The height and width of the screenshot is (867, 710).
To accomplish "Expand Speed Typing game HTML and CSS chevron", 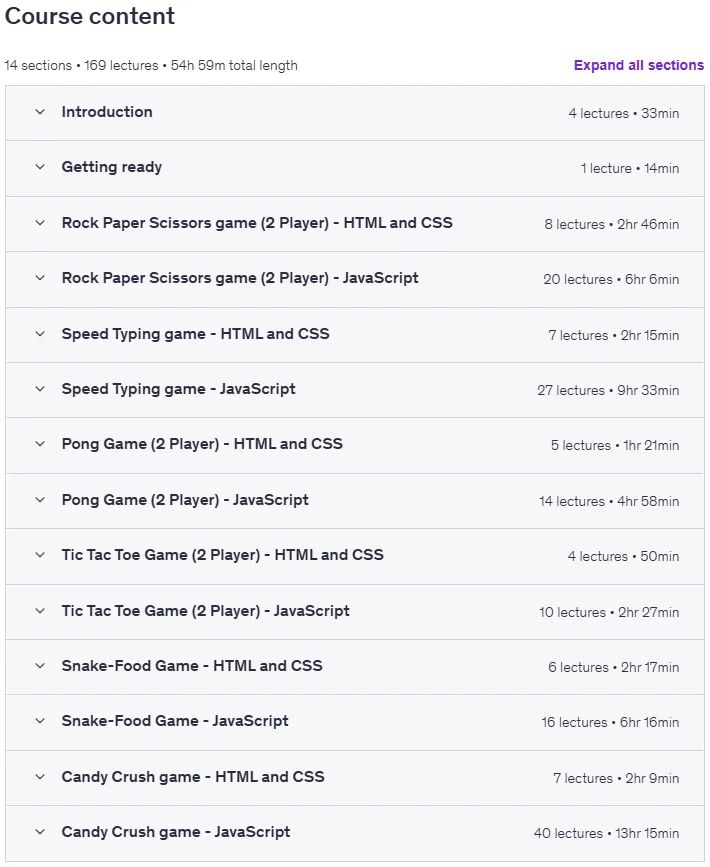I will (x=40, y=334).
